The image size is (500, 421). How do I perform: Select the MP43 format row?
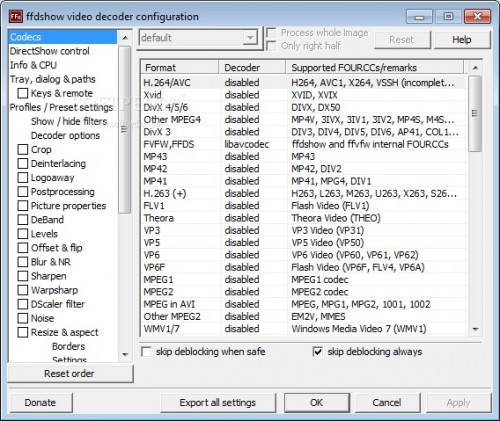coord(303,157)
